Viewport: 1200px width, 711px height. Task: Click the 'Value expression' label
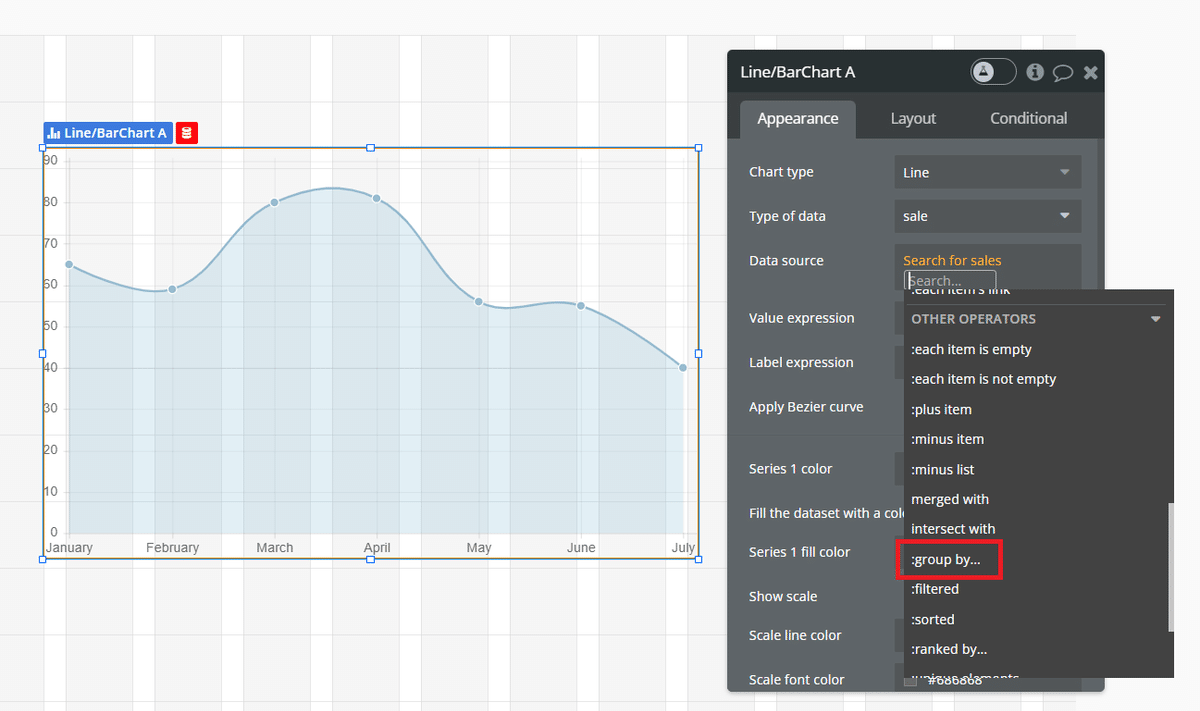802,318
